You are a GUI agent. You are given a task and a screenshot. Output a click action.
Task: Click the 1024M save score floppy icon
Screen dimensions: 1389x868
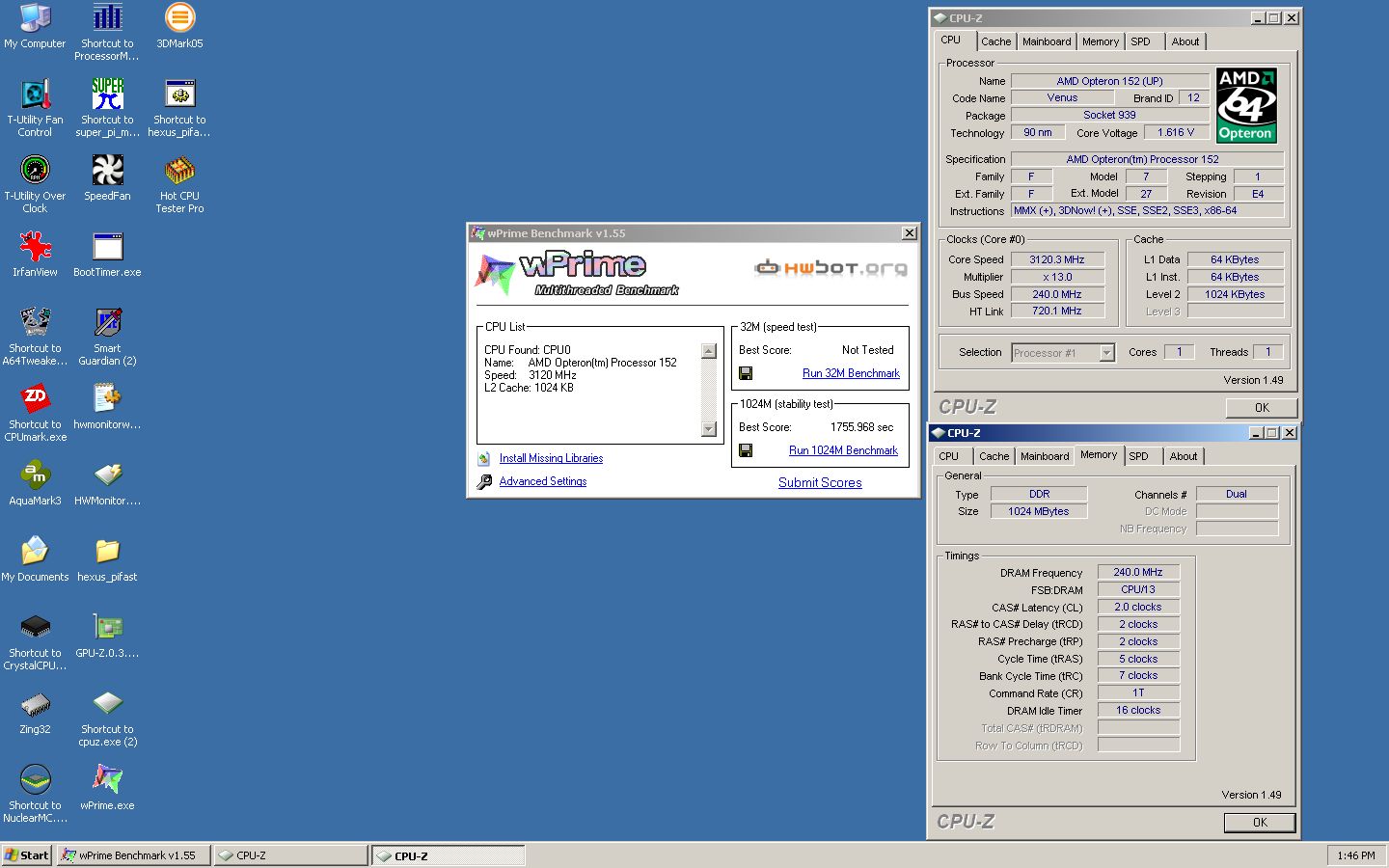(746, 450)
